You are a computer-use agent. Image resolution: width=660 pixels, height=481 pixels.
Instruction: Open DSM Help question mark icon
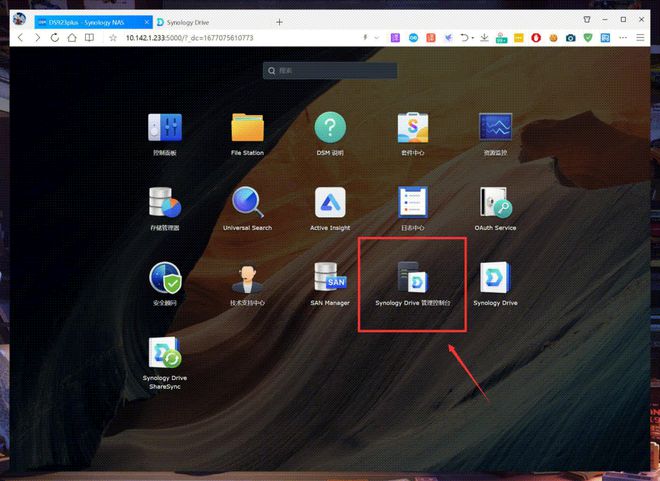[330, 127]
